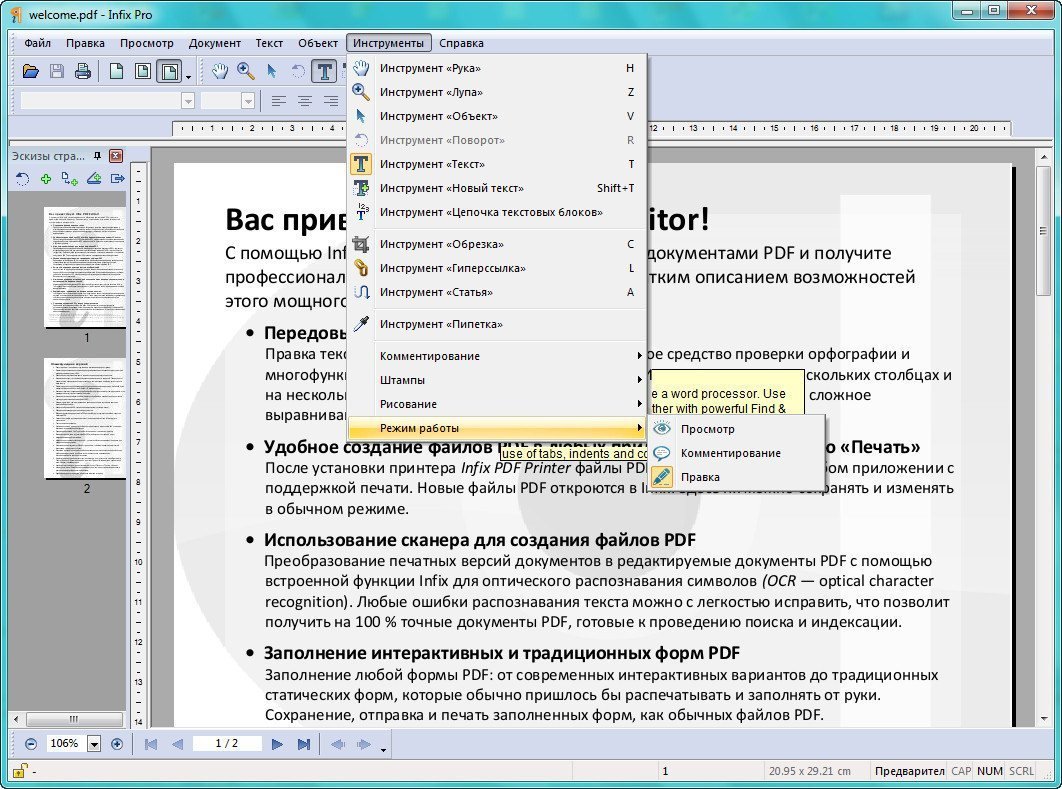Choose Инструмент «Обрезка» menu entry
The image size is (1062, 789).
click(x=497, y=244)
